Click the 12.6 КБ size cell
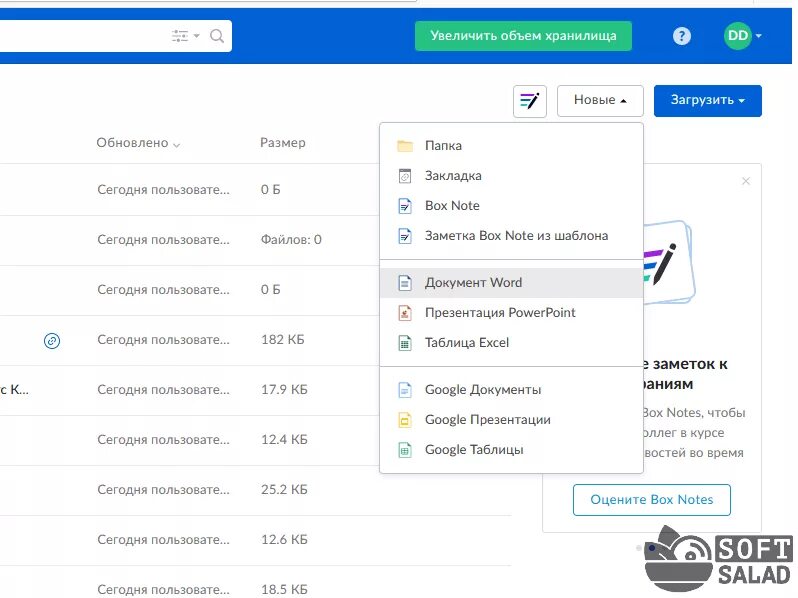 tap(284, 539)
